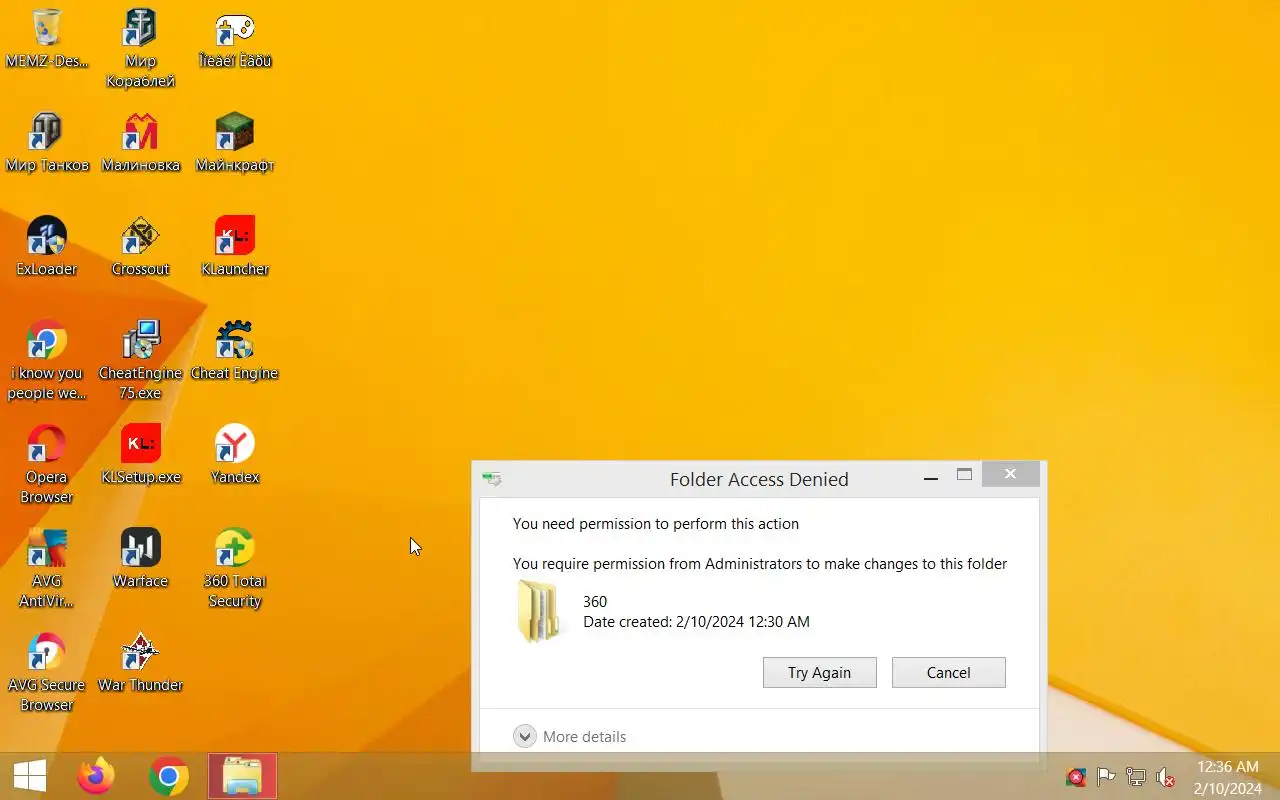Click the 360 folder icon in dialog
Image resolution: width=1280 pixels, height=800 pixels.
540,611
